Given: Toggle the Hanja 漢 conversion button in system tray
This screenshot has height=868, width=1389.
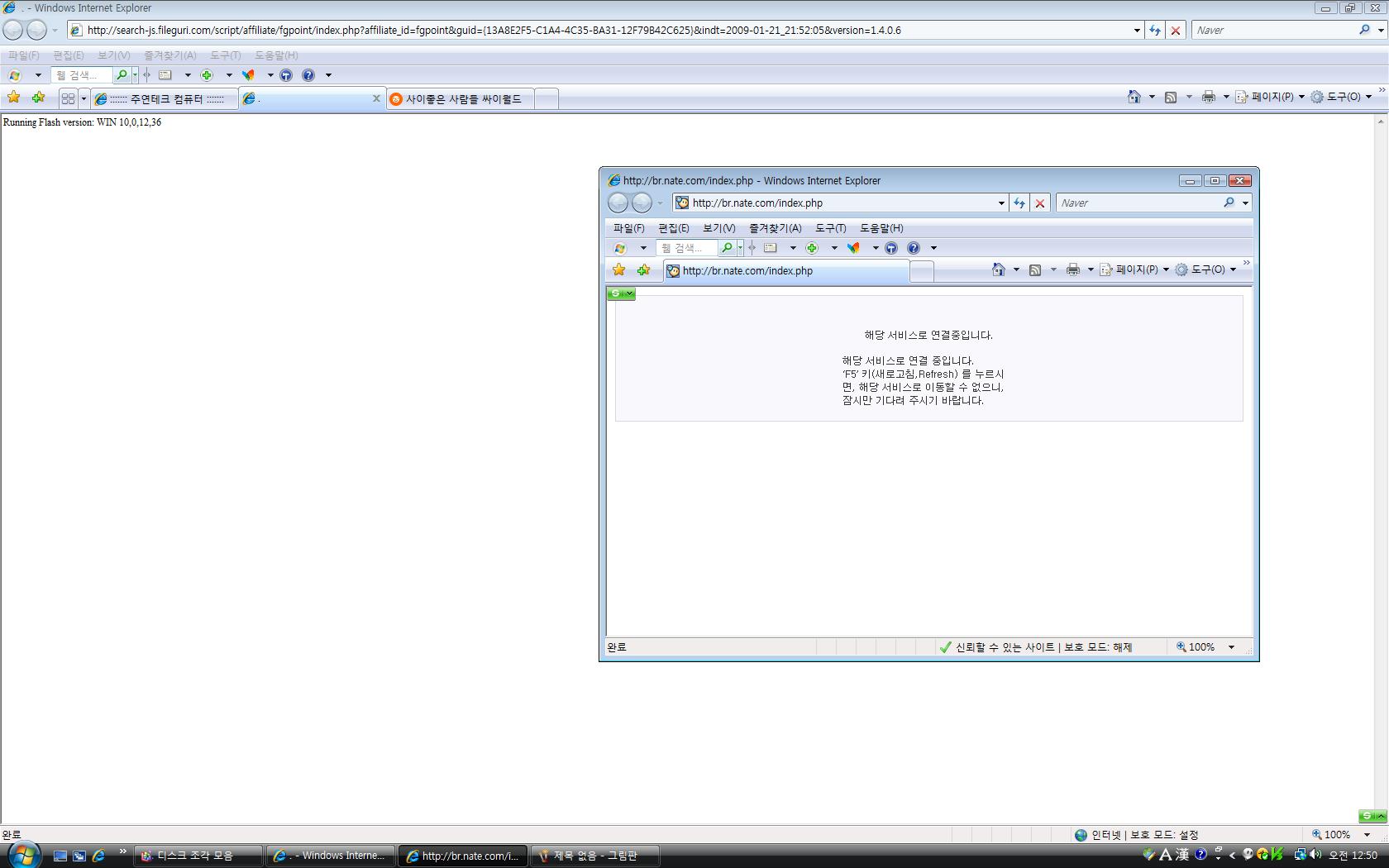Looking at the screenshot, I should click(1182, 855).
